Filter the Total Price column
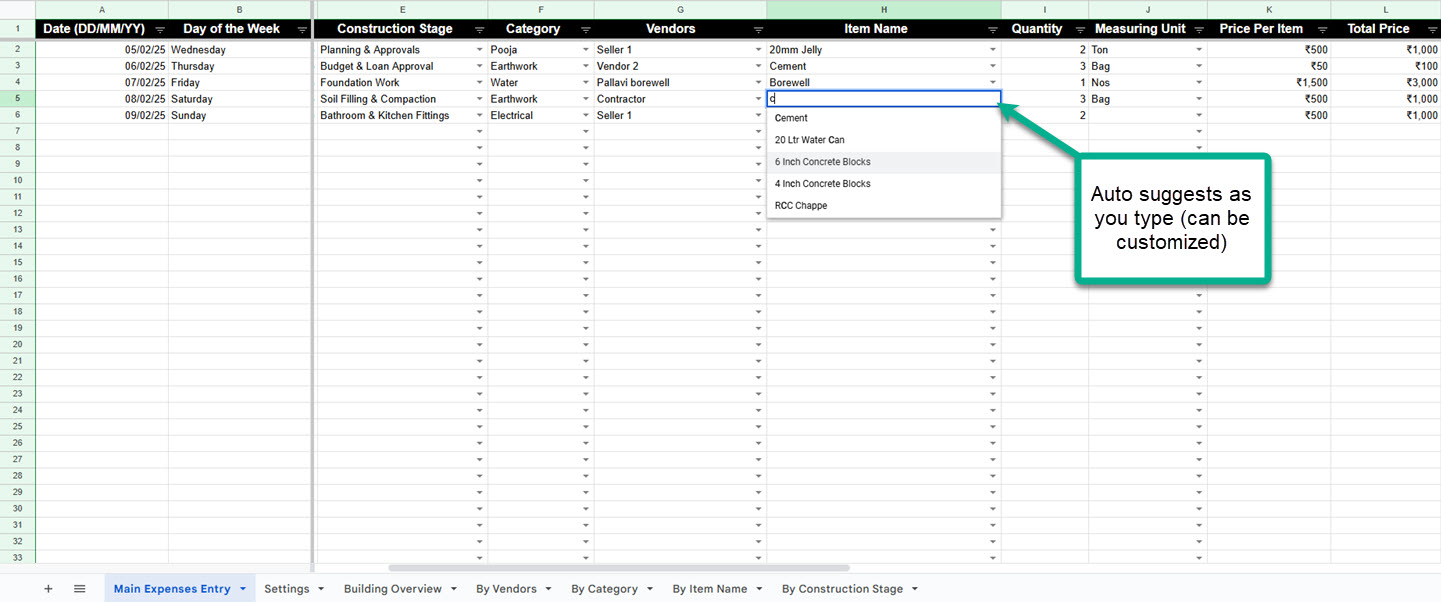This screenshot has height=603, width=1441. point(1430,28)
